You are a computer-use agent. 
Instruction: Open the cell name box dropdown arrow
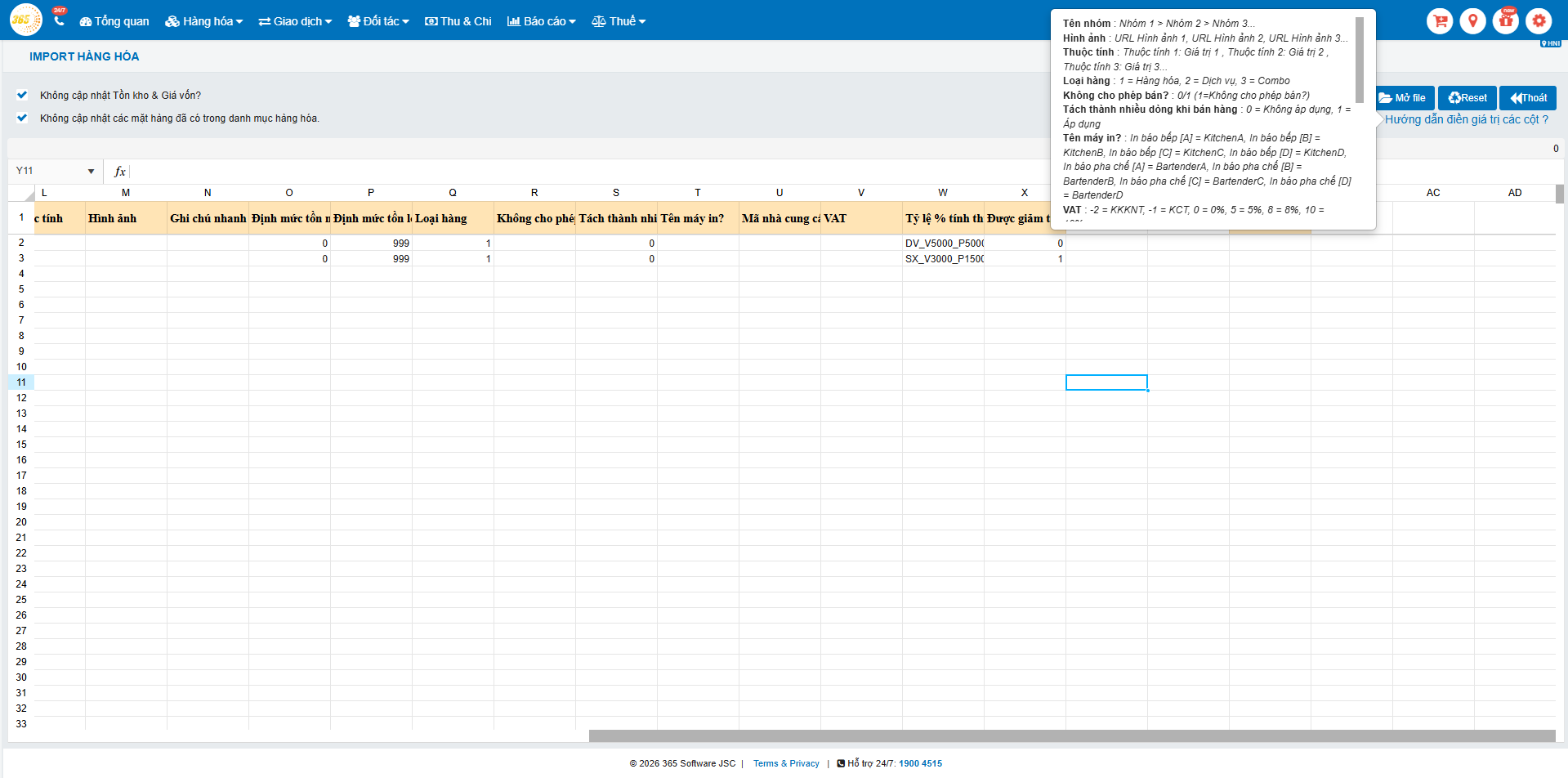(91, 172)
